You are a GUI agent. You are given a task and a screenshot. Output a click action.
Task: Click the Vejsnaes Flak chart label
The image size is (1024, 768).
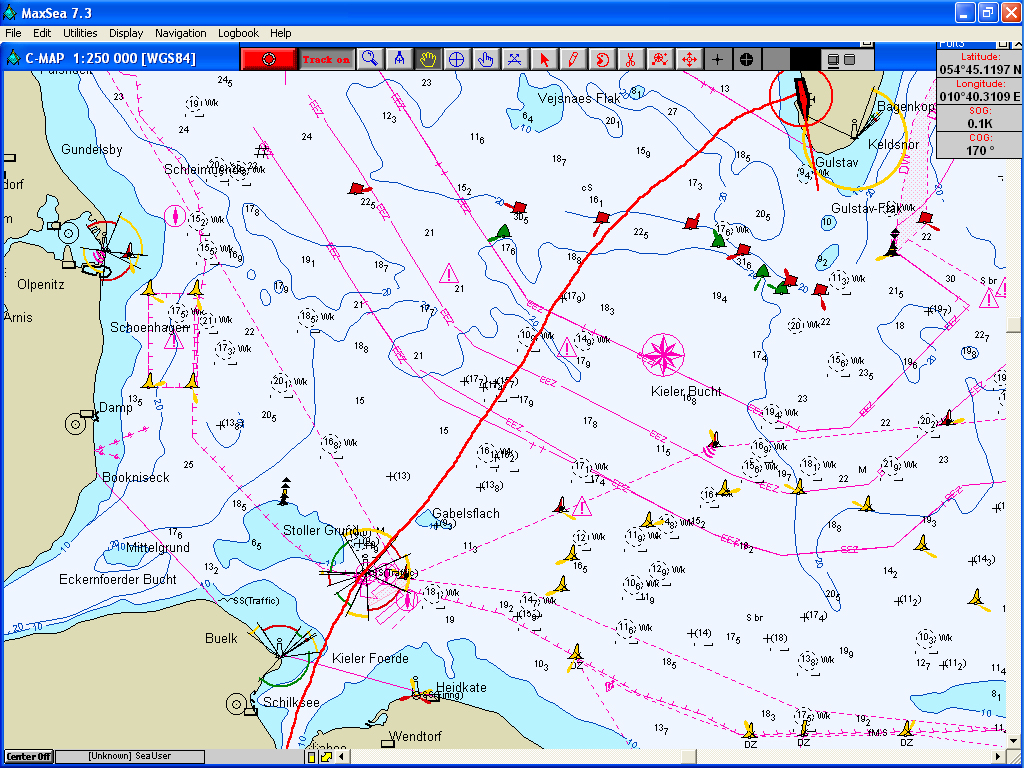pyautogui.click(x=579, y=98)
